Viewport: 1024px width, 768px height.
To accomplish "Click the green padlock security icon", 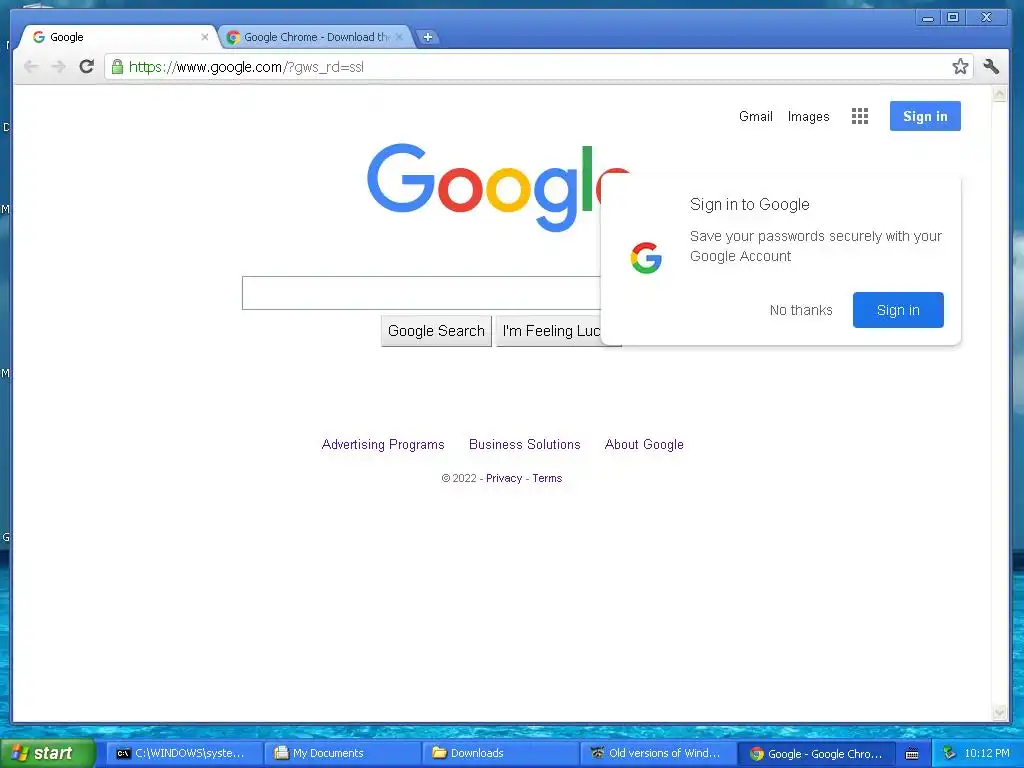I will coord(118,67).
